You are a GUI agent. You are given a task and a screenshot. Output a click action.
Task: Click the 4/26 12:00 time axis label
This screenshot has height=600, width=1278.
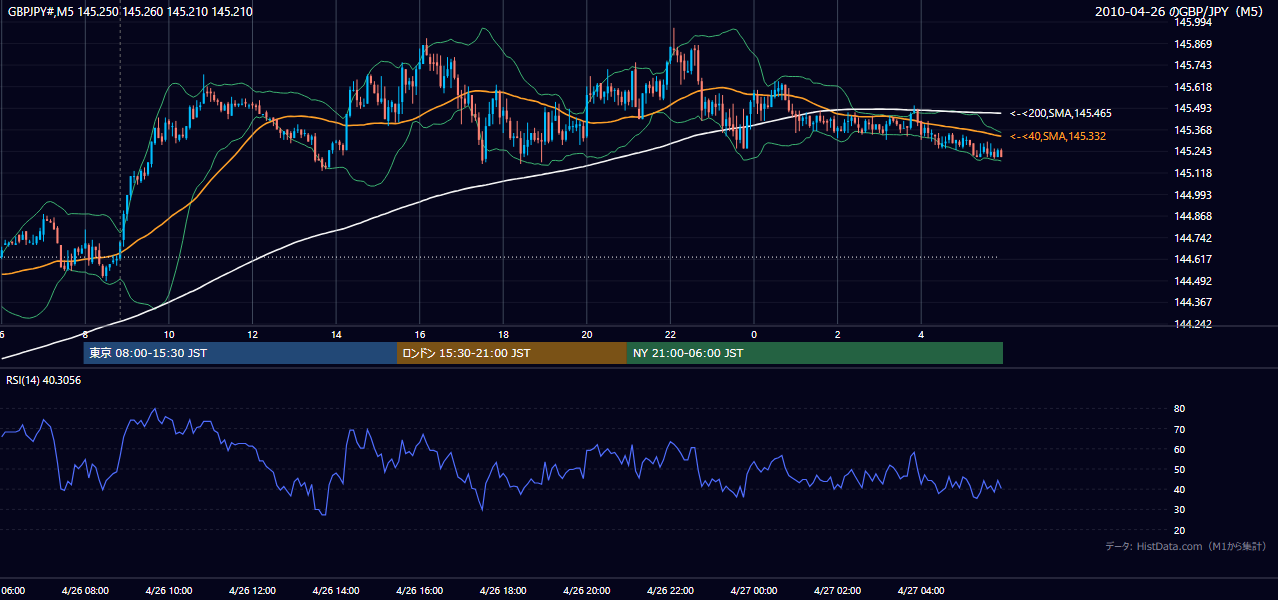click(252, 591)
